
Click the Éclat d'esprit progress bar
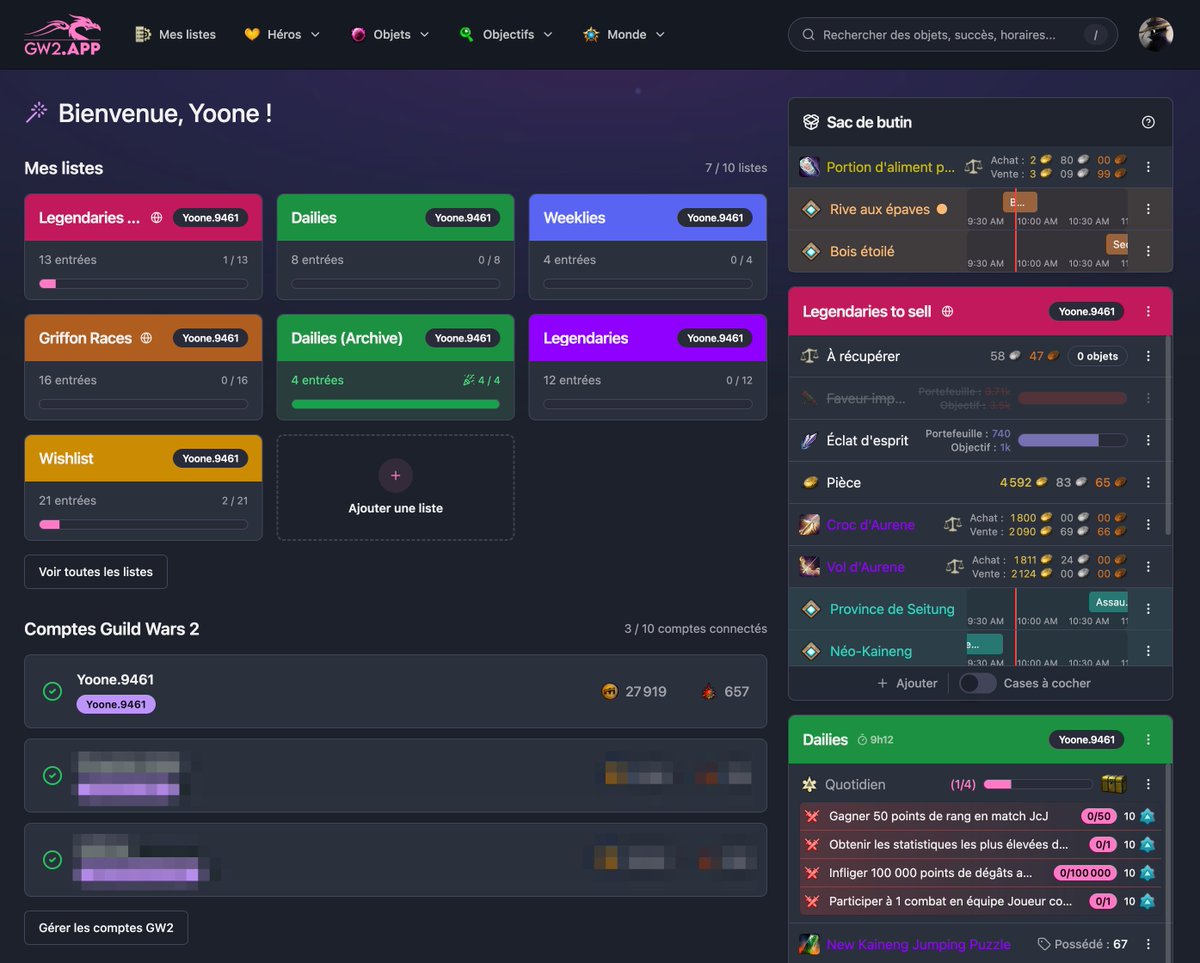[1072, 440]
